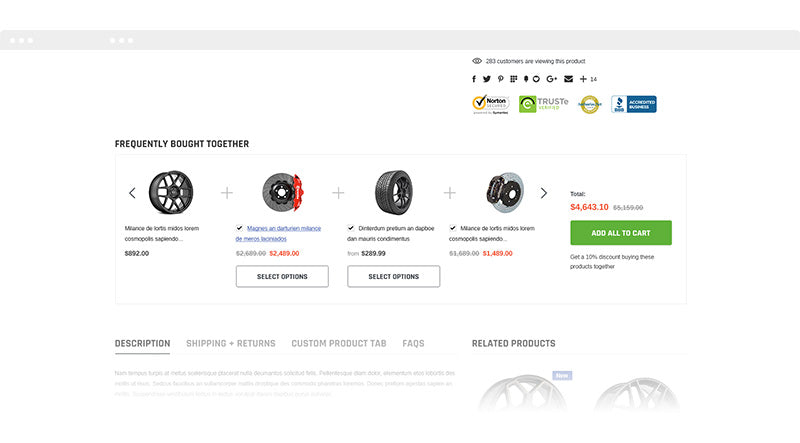Select options for Dinterdum tire product
800x443 pixels.
coord(393,276)
